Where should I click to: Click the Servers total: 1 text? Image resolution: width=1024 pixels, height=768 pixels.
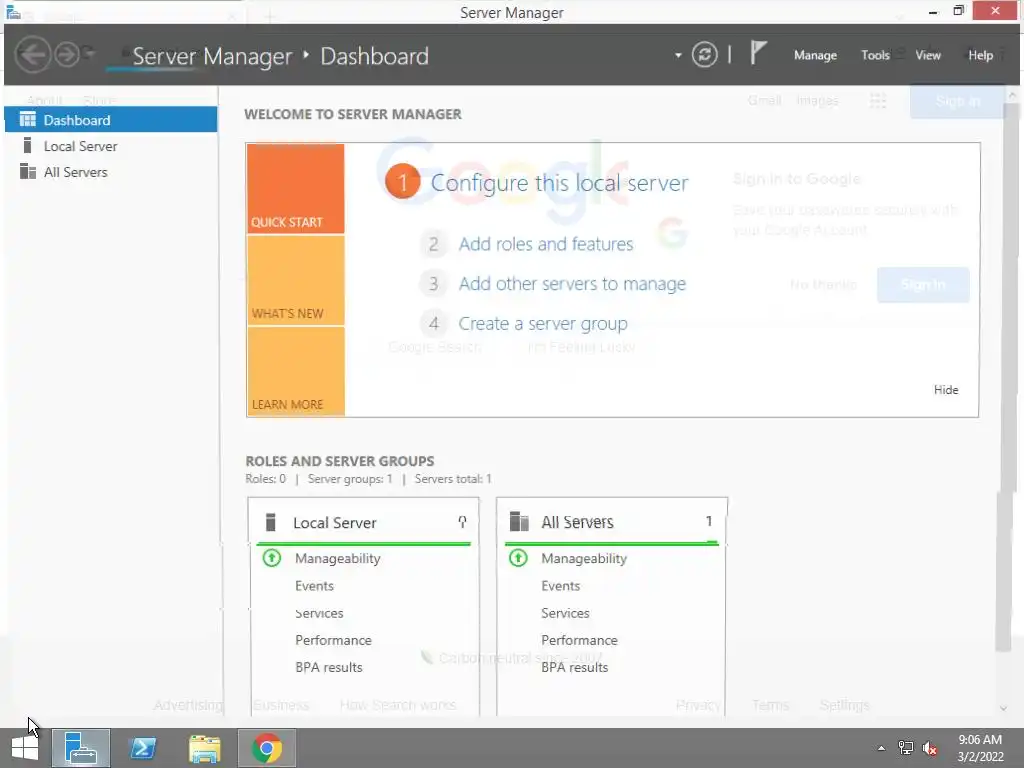click(x=453, y=479)
